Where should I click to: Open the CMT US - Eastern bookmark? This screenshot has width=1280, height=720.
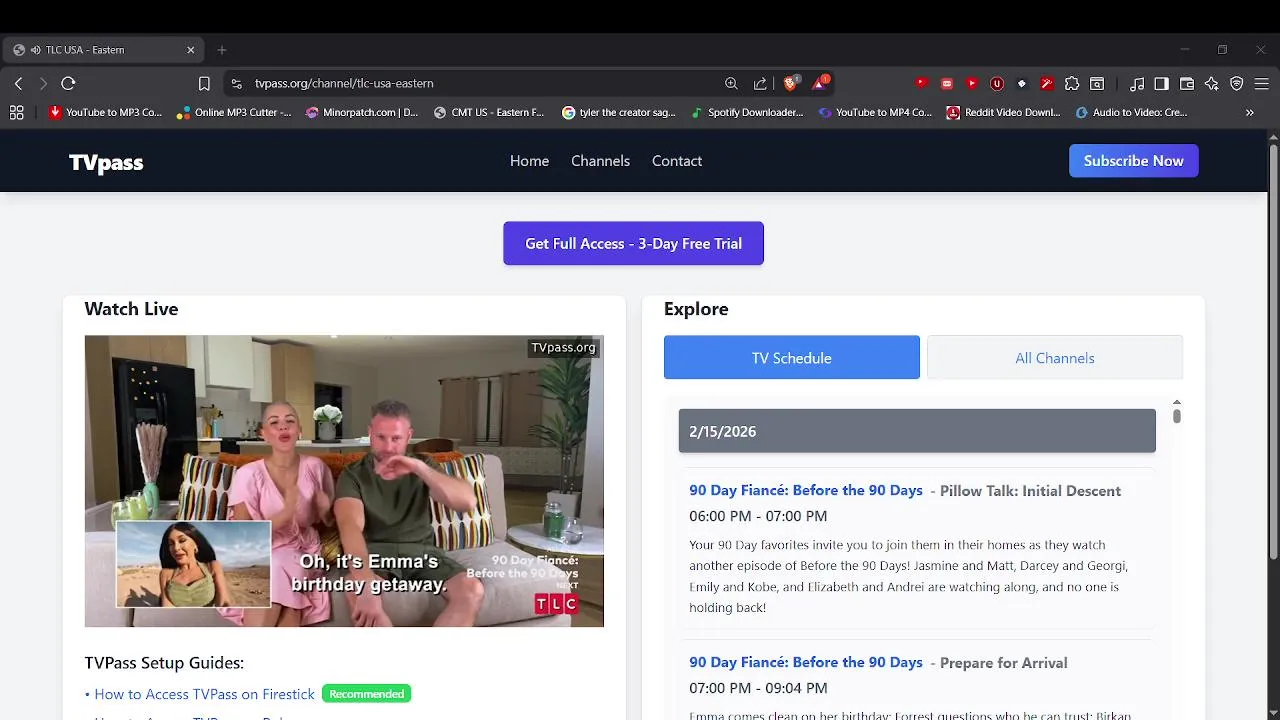[x=489, y=113]
